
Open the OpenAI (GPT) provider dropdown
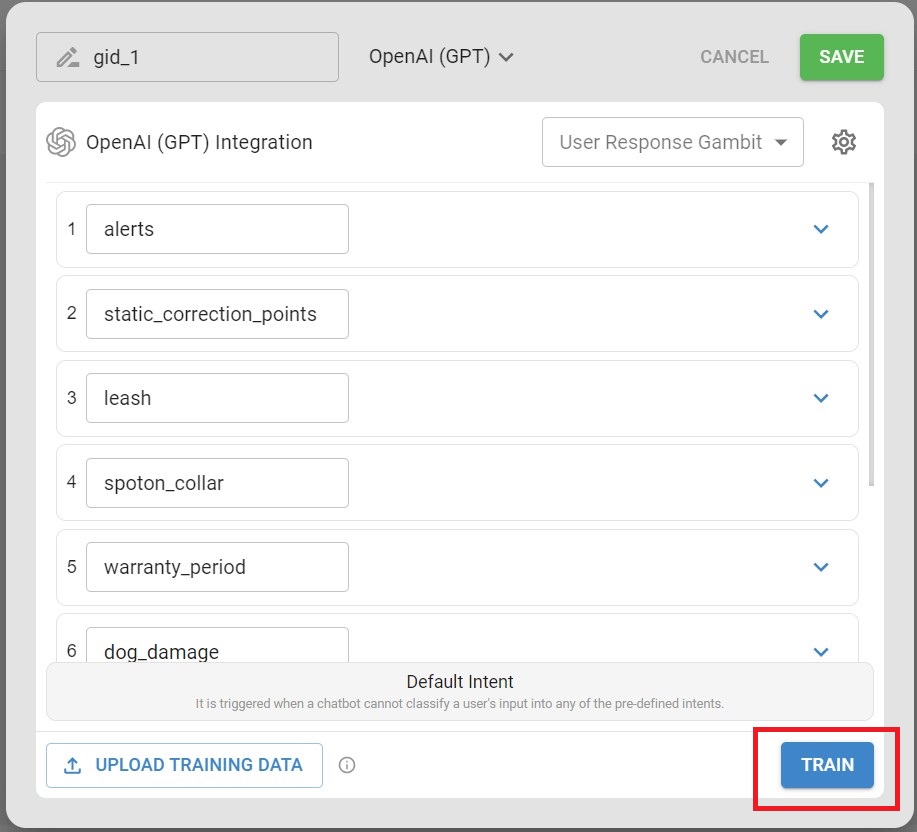441,57
